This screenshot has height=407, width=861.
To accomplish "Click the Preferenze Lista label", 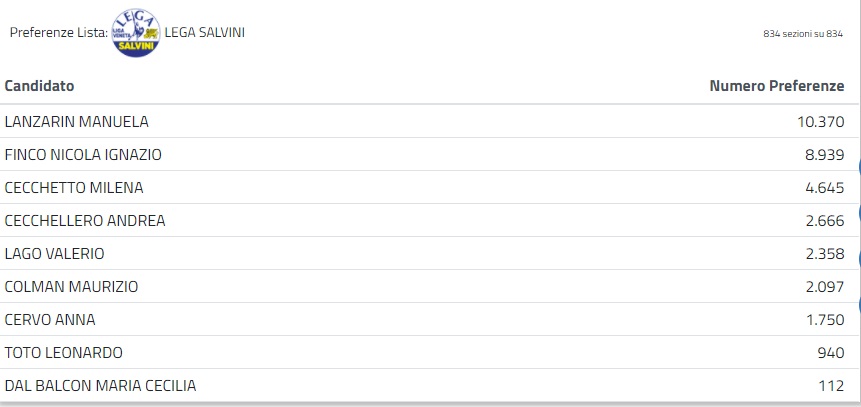I will 58,32.
